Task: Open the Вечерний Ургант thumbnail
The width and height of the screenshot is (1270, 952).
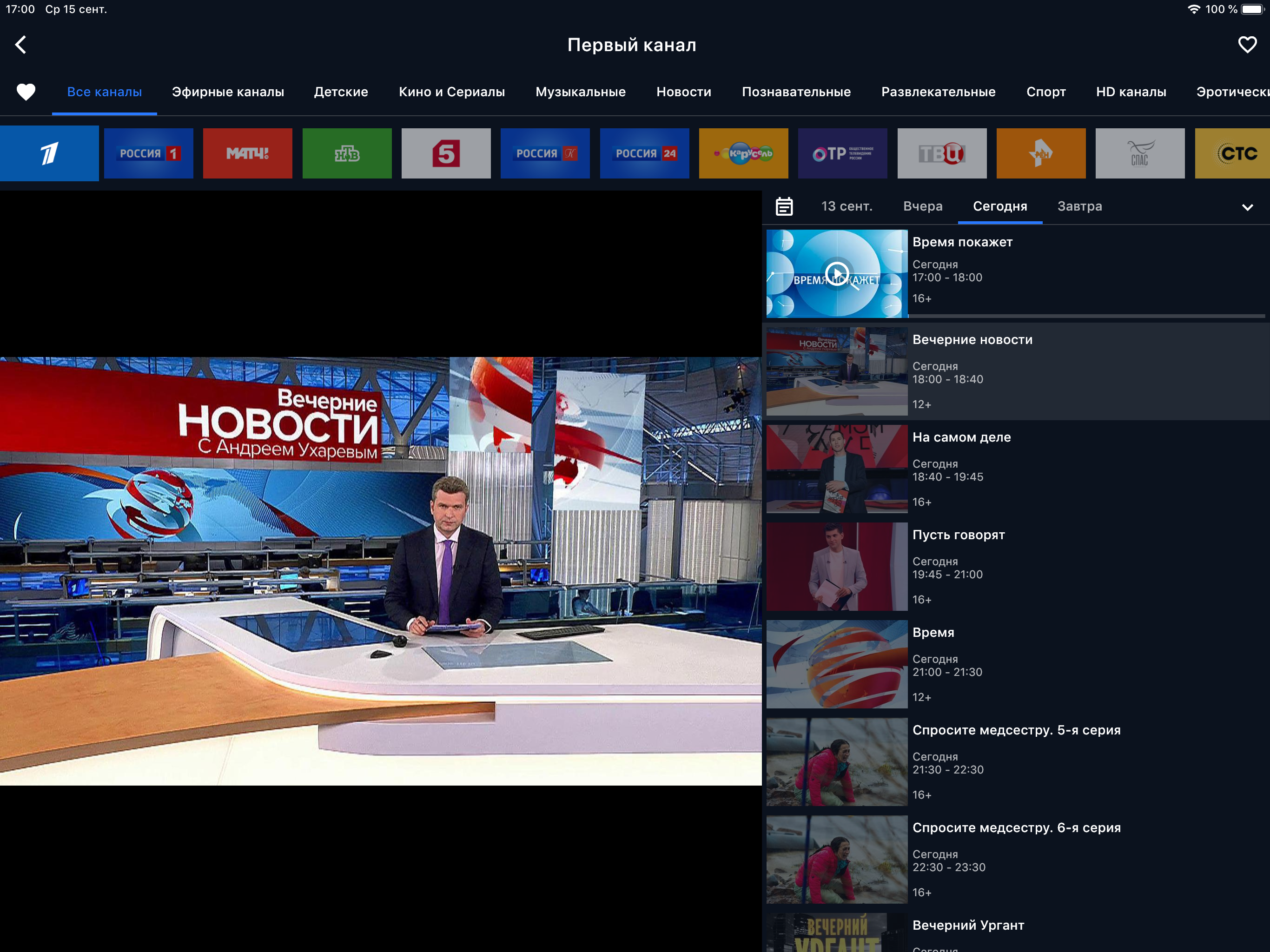Action: pos(837,932)
